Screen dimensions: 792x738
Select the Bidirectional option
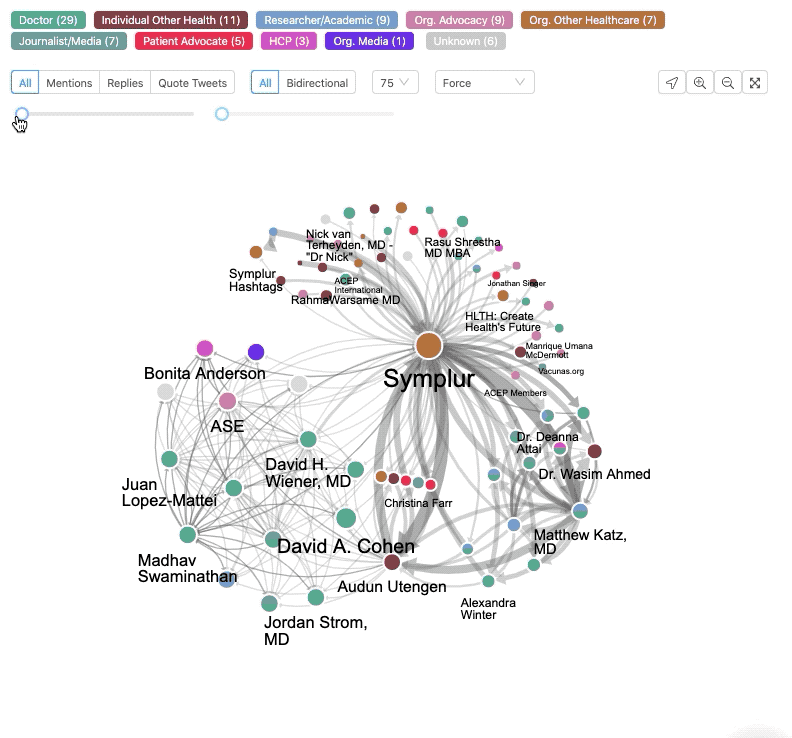point(317,82)
